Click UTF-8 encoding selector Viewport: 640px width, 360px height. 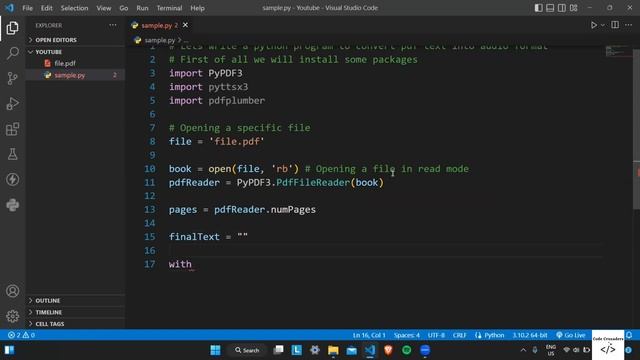436,335
